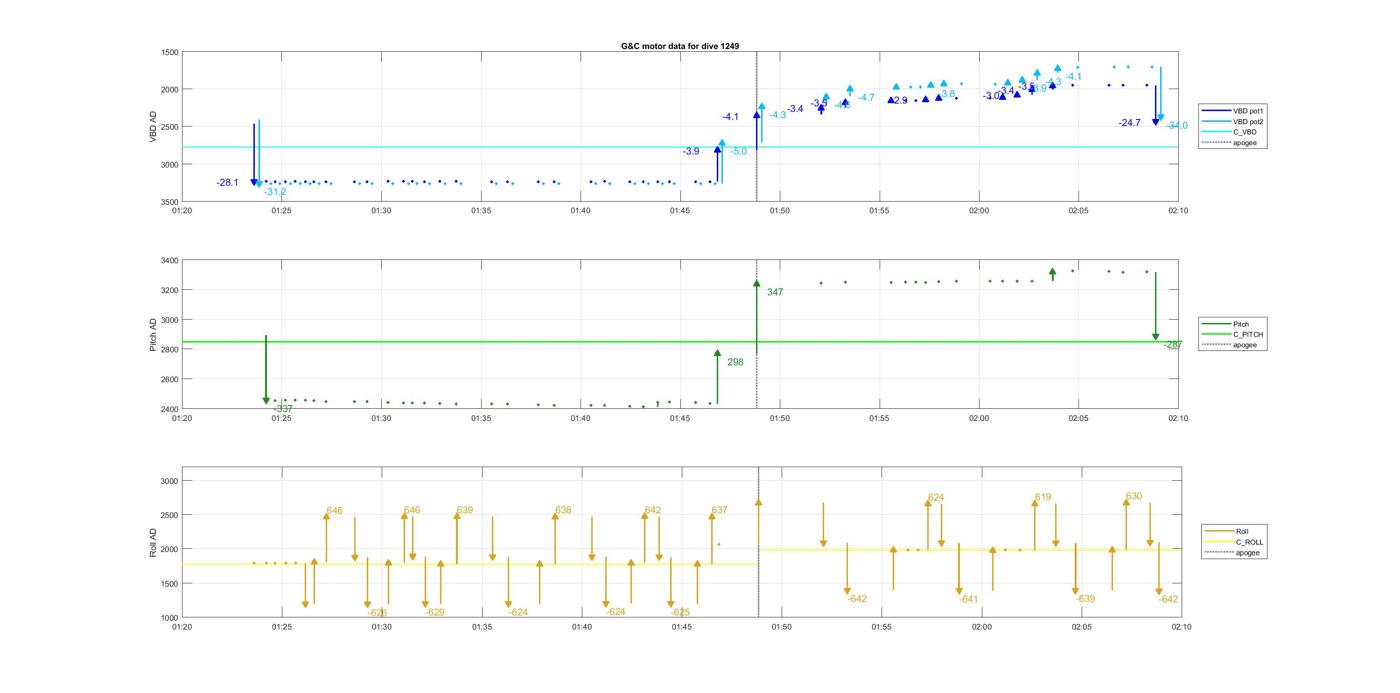Image resolution: width=1400 pixels, height=693 pixels.
Task: Click the "02:10" time tick under VBD plot
Action: pos(1178,211)
